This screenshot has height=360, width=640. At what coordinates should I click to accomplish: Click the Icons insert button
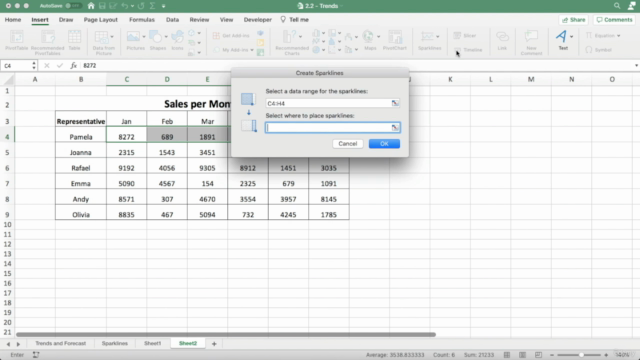tap(177, 40)
